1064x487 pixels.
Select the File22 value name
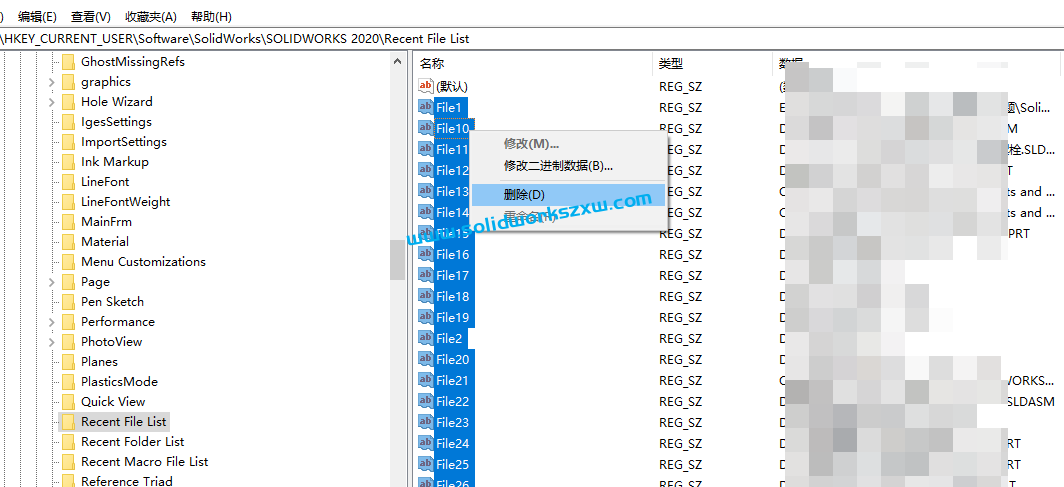[453, 402]
